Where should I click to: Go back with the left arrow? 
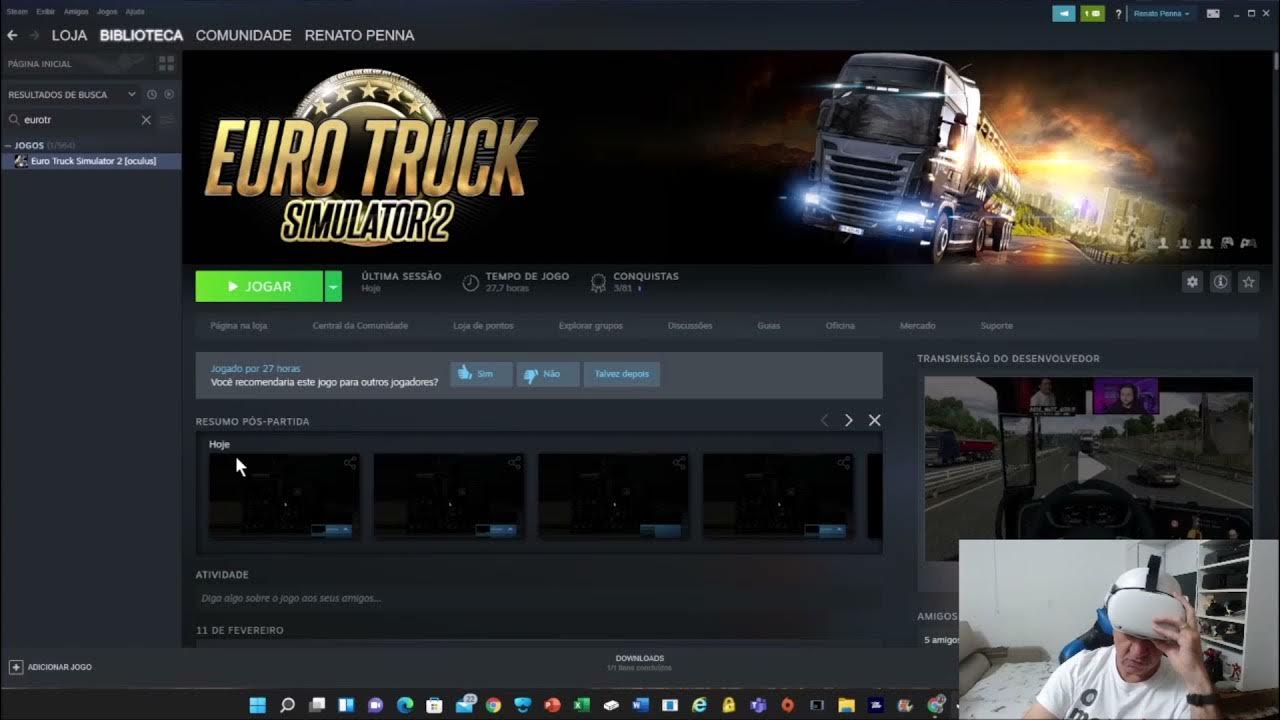(x=12, y=35)
